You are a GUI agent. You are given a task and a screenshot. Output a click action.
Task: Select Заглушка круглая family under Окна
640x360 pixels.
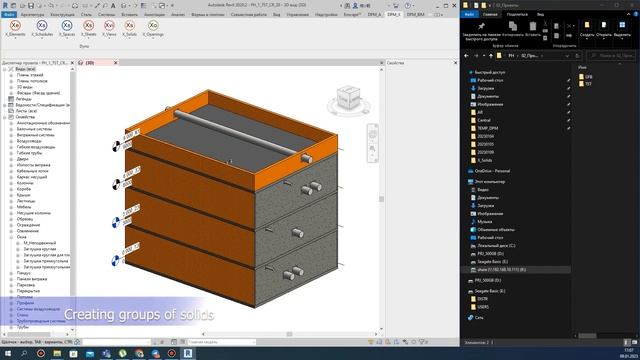pyautogui.click(x=40, y=249)
